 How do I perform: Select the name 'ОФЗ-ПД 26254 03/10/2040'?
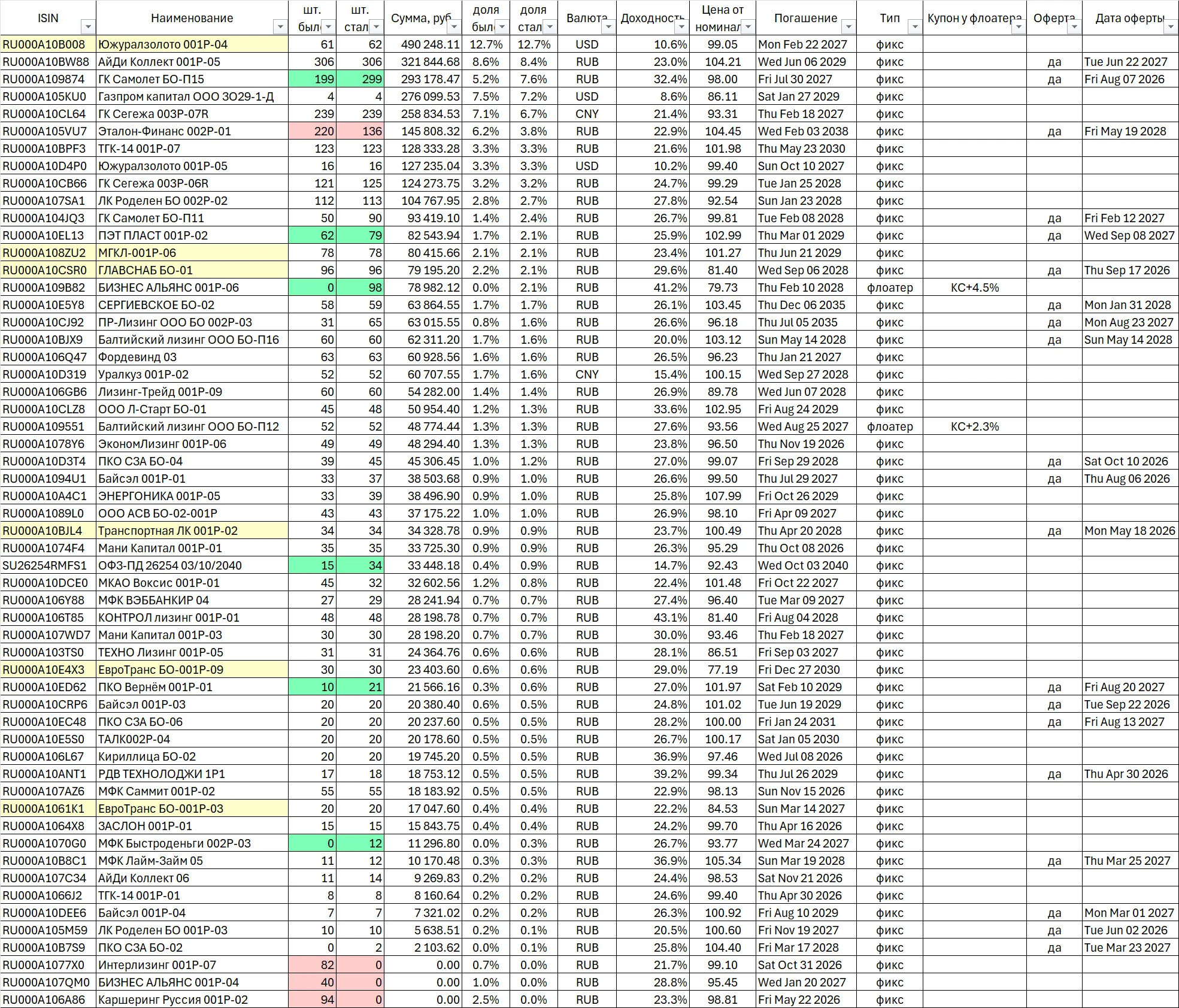point(192,565)
